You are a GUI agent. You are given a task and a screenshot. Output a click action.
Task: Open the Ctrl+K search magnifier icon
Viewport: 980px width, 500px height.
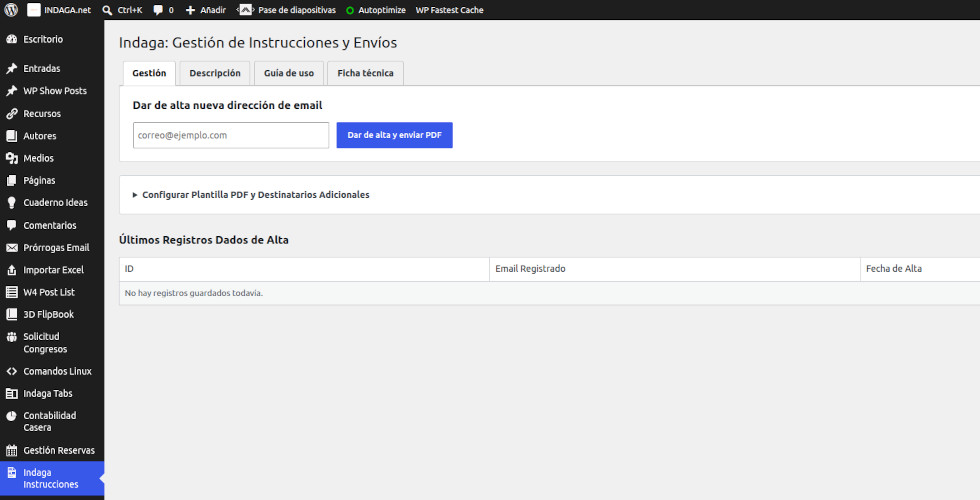108,10
